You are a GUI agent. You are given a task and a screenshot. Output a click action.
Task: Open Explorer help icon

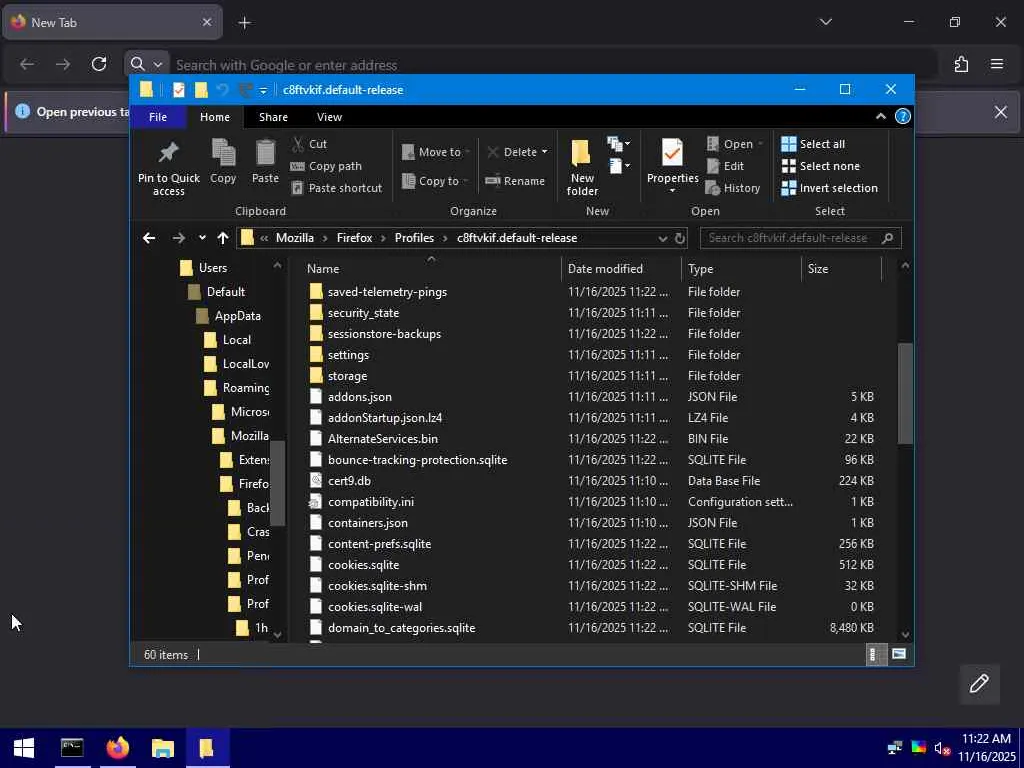(903, 116)
